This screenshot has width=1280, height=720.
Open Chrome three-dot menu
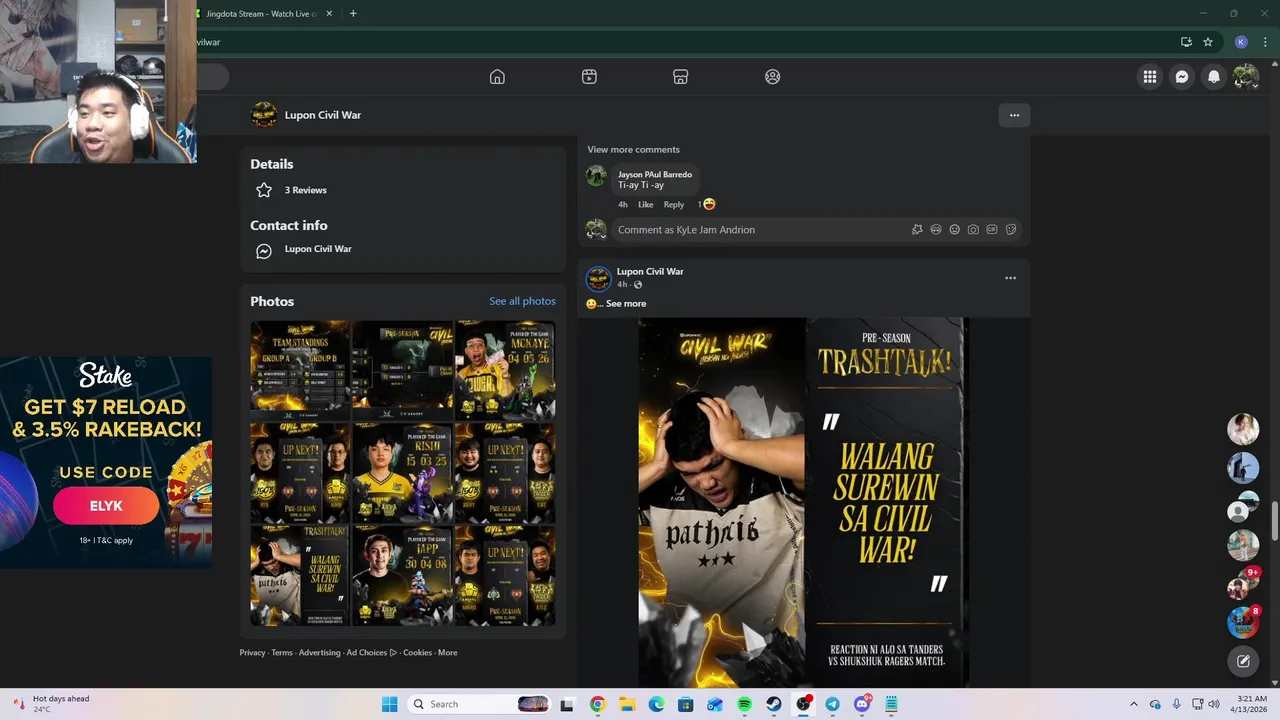pos(1265,42)
